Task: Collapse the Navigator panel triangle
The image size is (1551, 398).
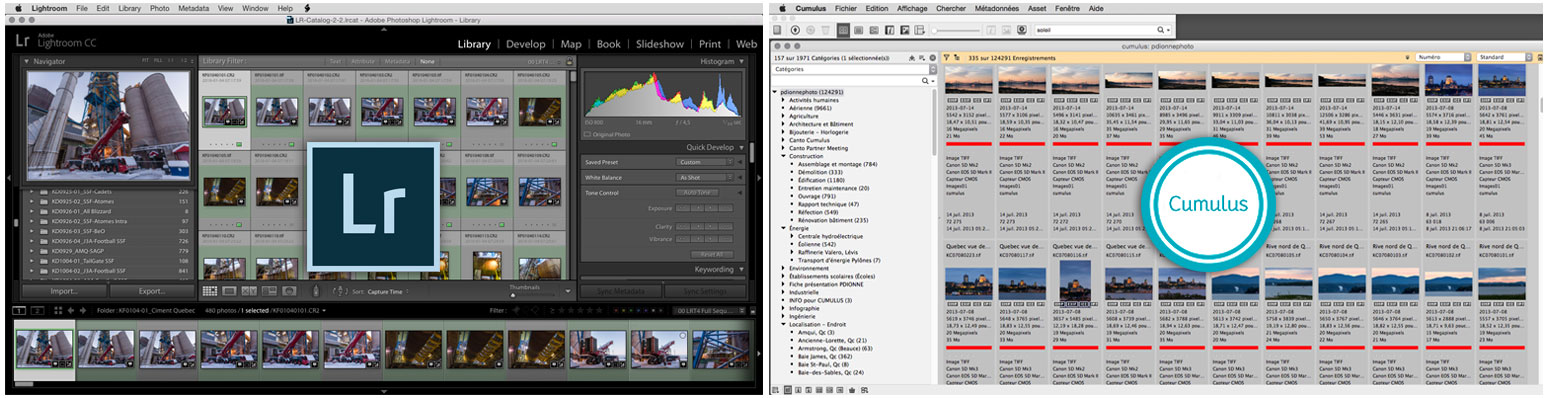Action: pos(27,61)
